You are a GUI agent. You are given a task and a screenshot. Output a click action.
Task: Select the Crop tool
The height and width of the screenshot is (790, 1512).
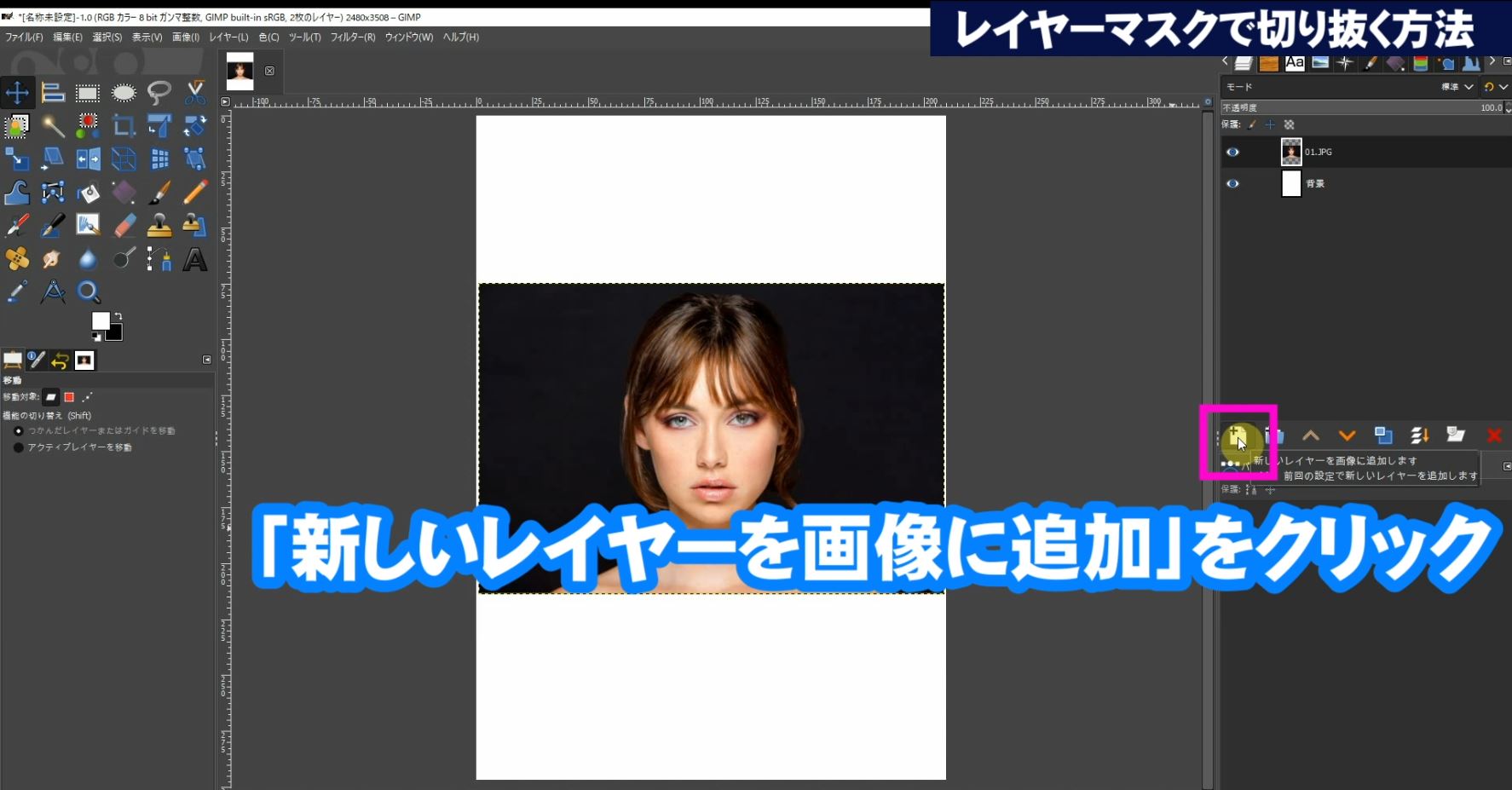[124, 126]
